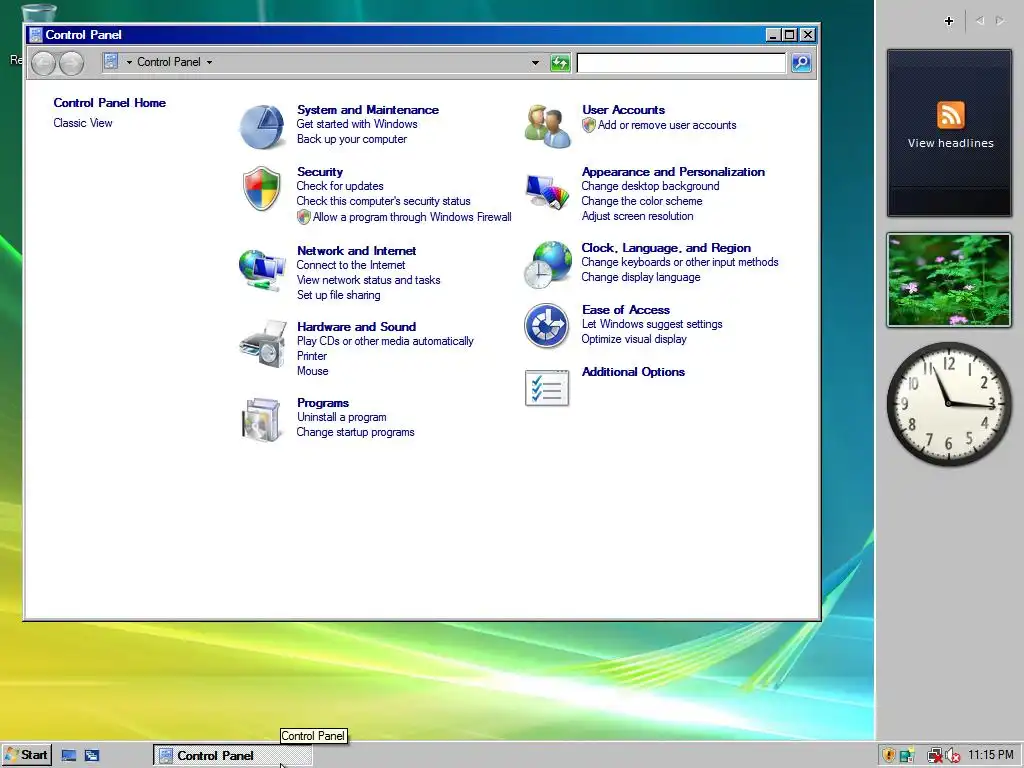Open the Ease of Access icon

(x=547, y=325)
